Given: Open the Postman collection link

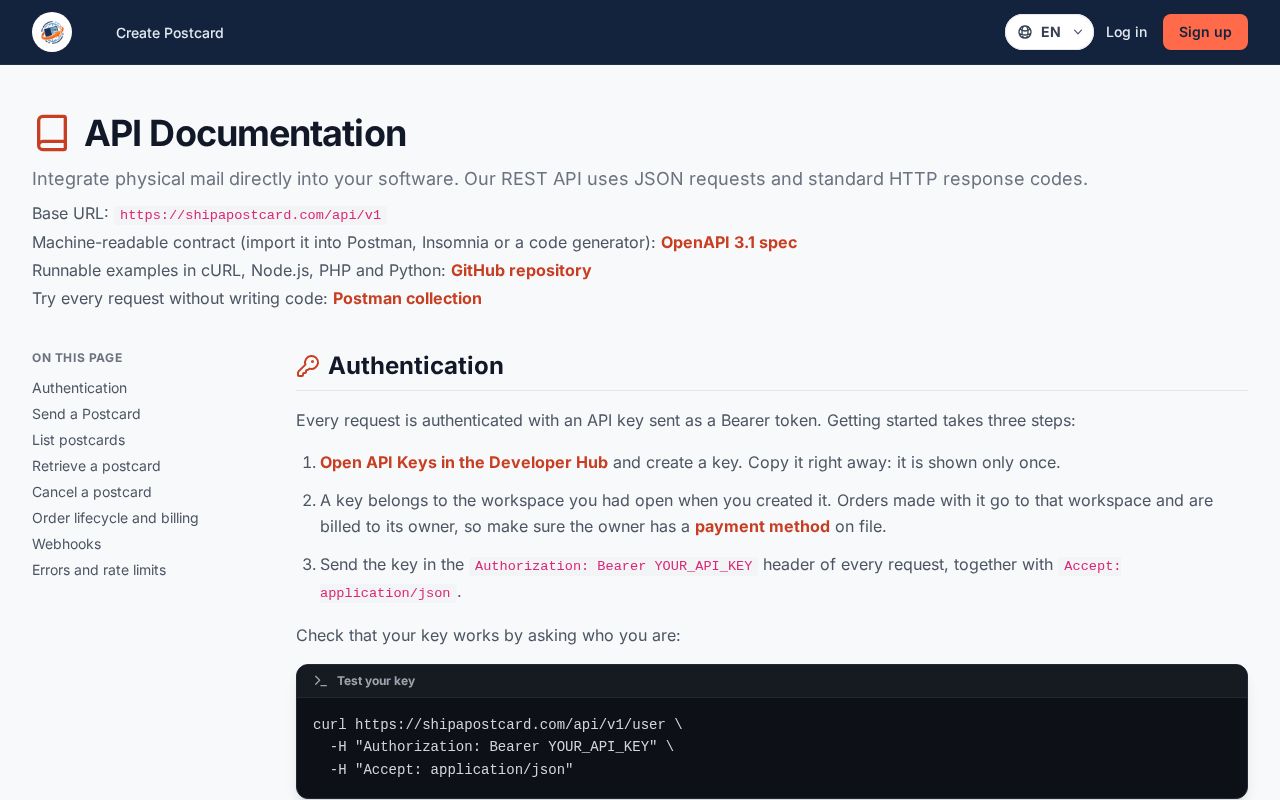Looking at the screenshot, I should 407,298.
